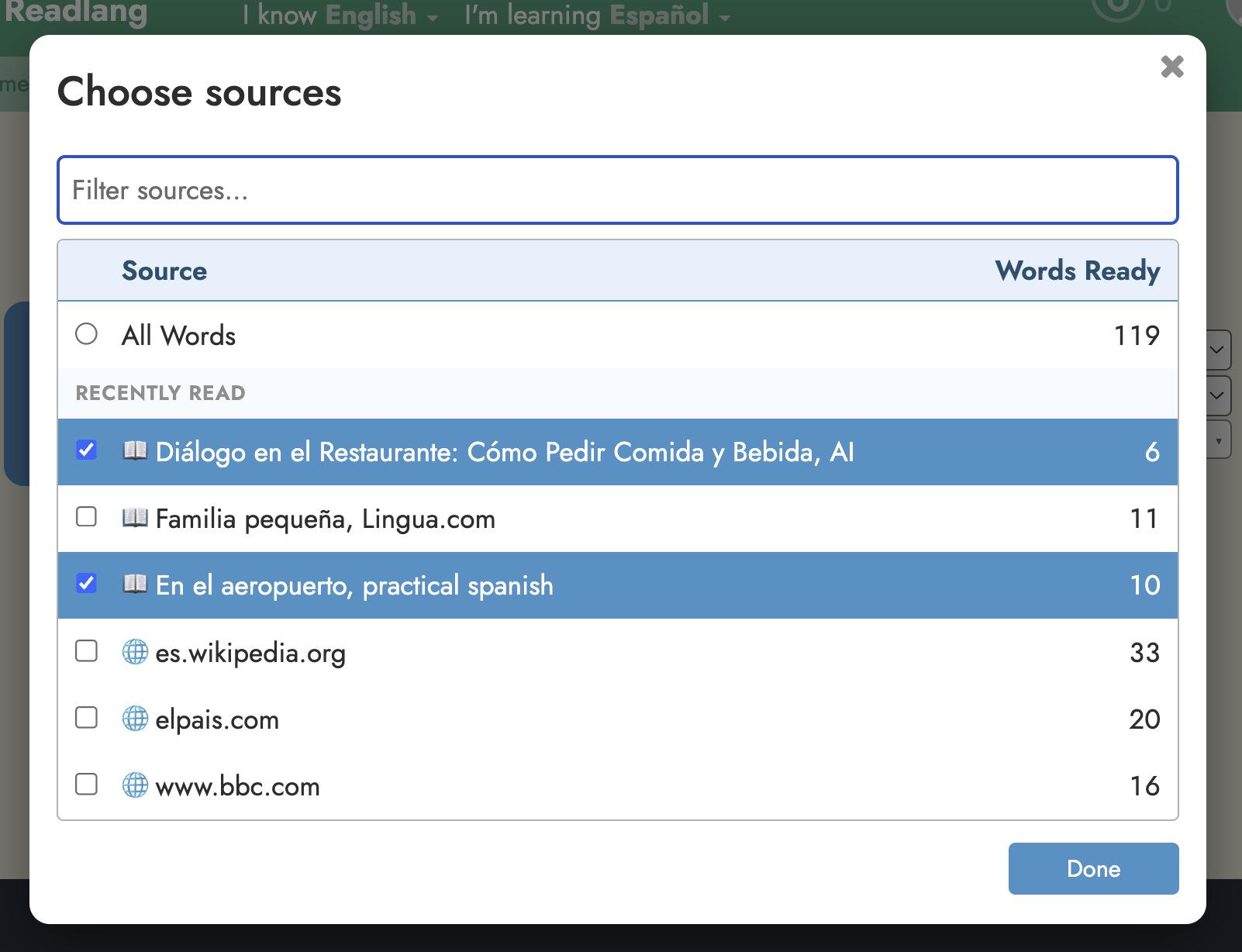The image size is (1242, 952).
Task: Click the Done button
Action: [x=1093, y=868]
